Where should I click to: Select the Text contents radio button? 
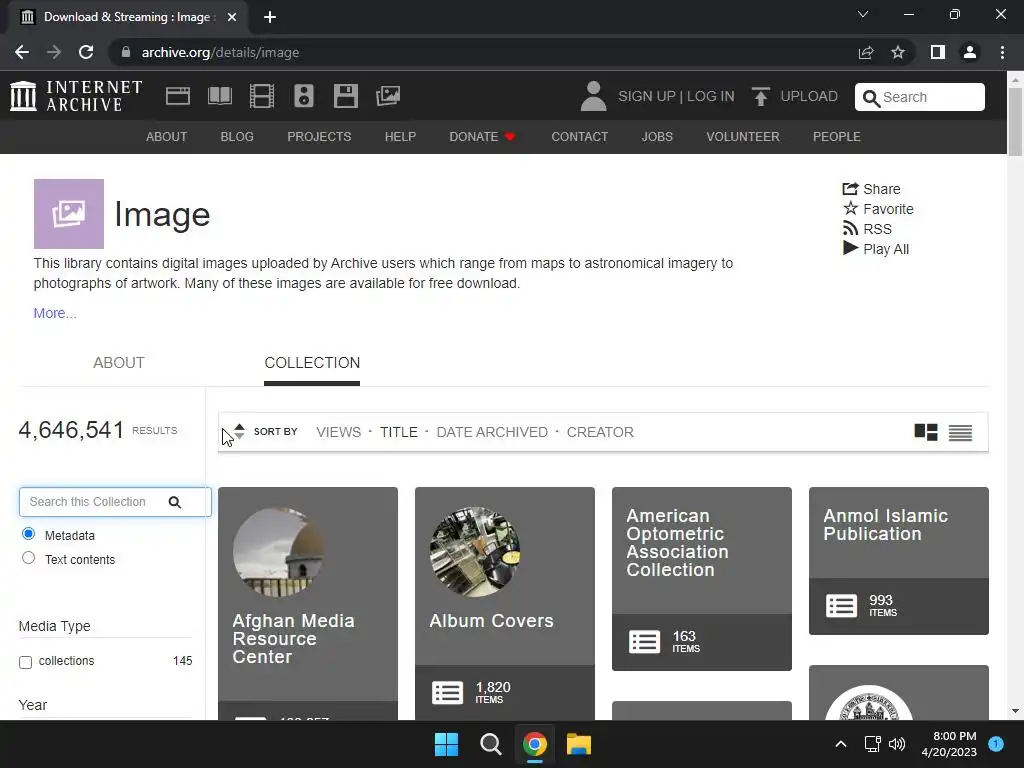point(28,558)
